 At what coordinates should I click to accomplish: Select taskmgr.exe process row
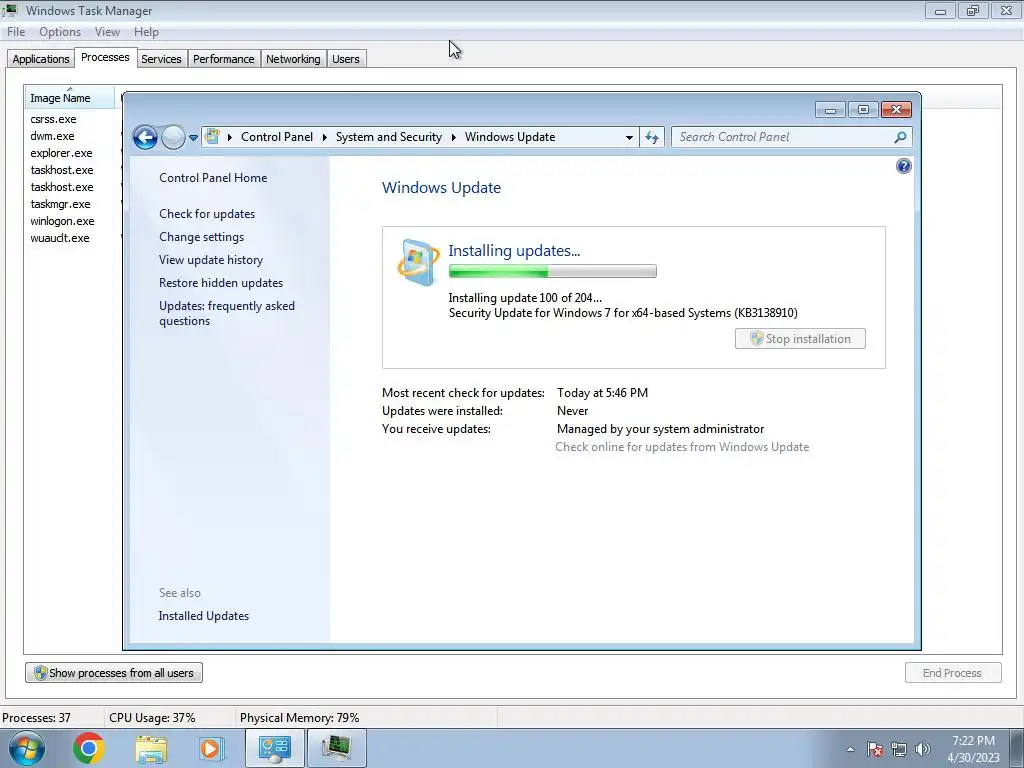[x=60, y=204]
